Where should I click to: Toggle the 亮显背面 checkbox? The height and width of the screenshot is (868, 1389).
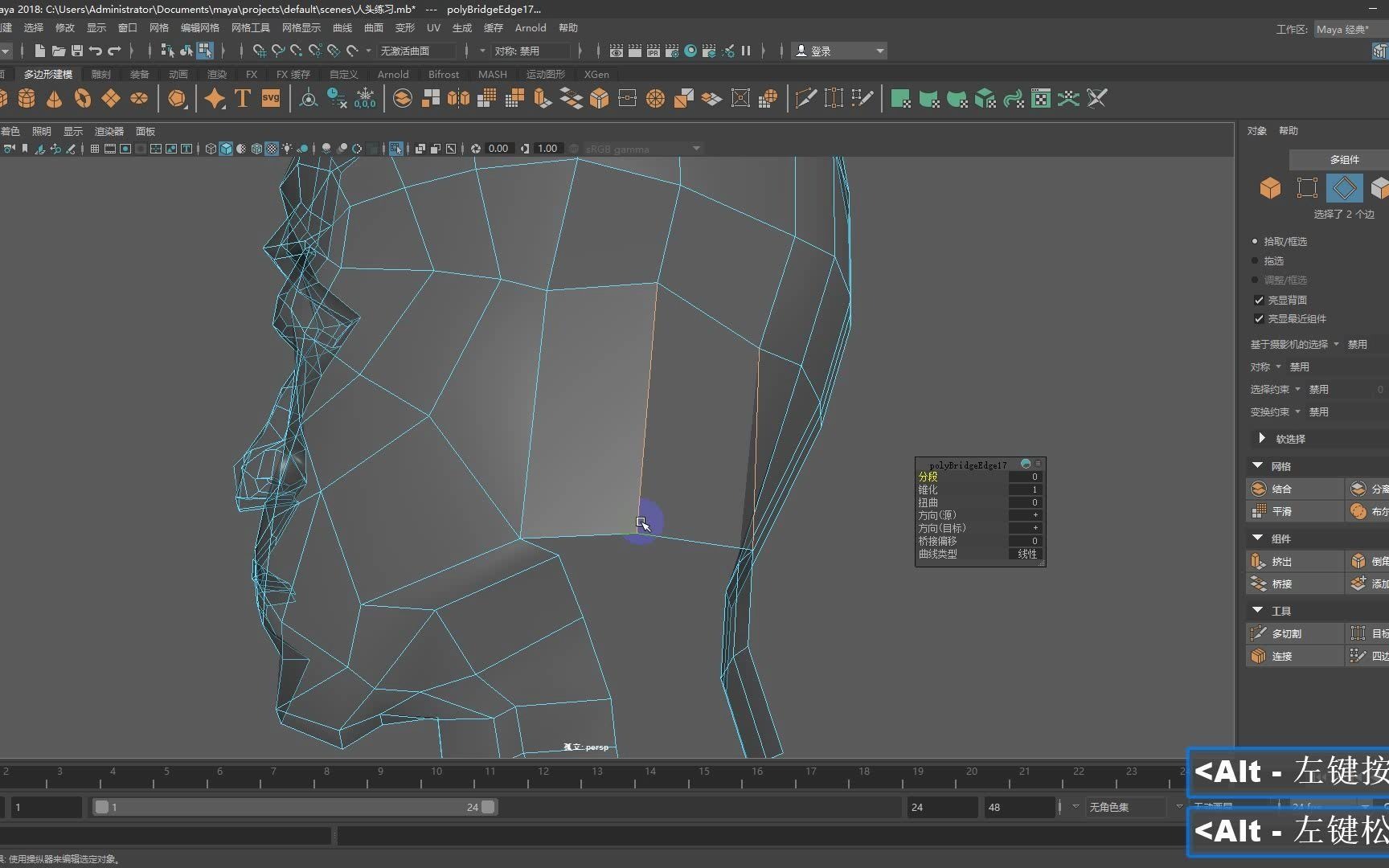coord(1259,300)
